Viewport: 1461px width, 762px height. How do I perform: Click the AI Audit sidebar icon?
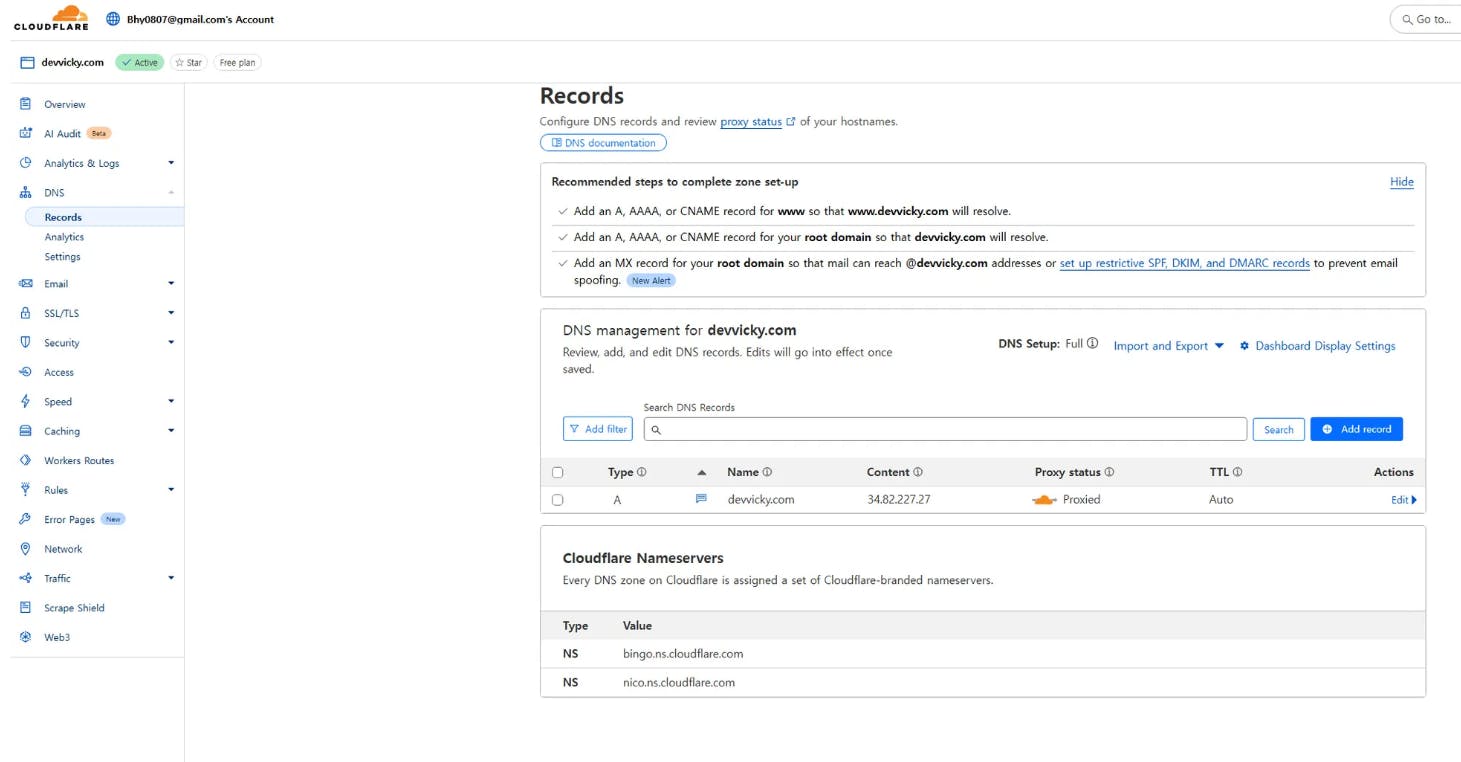coord(26,133)
